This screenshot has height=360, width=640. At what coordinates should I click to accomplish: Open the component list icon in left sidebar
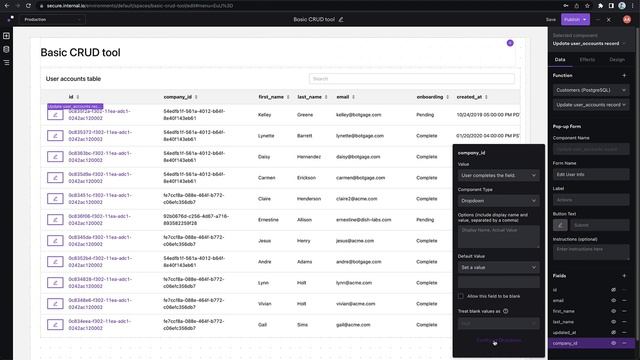6,62
